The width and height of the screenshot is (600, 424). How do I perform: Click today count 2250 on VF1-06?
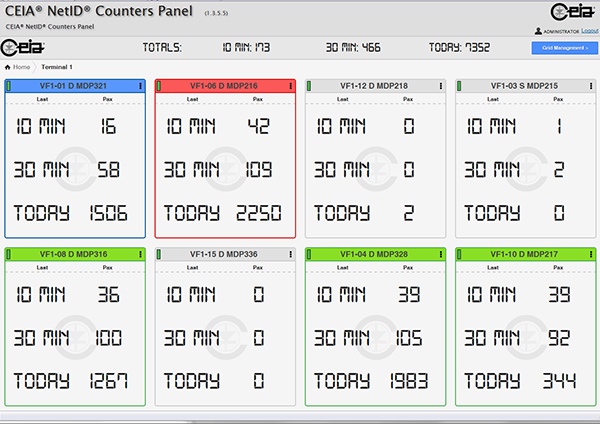pos(259,213)
